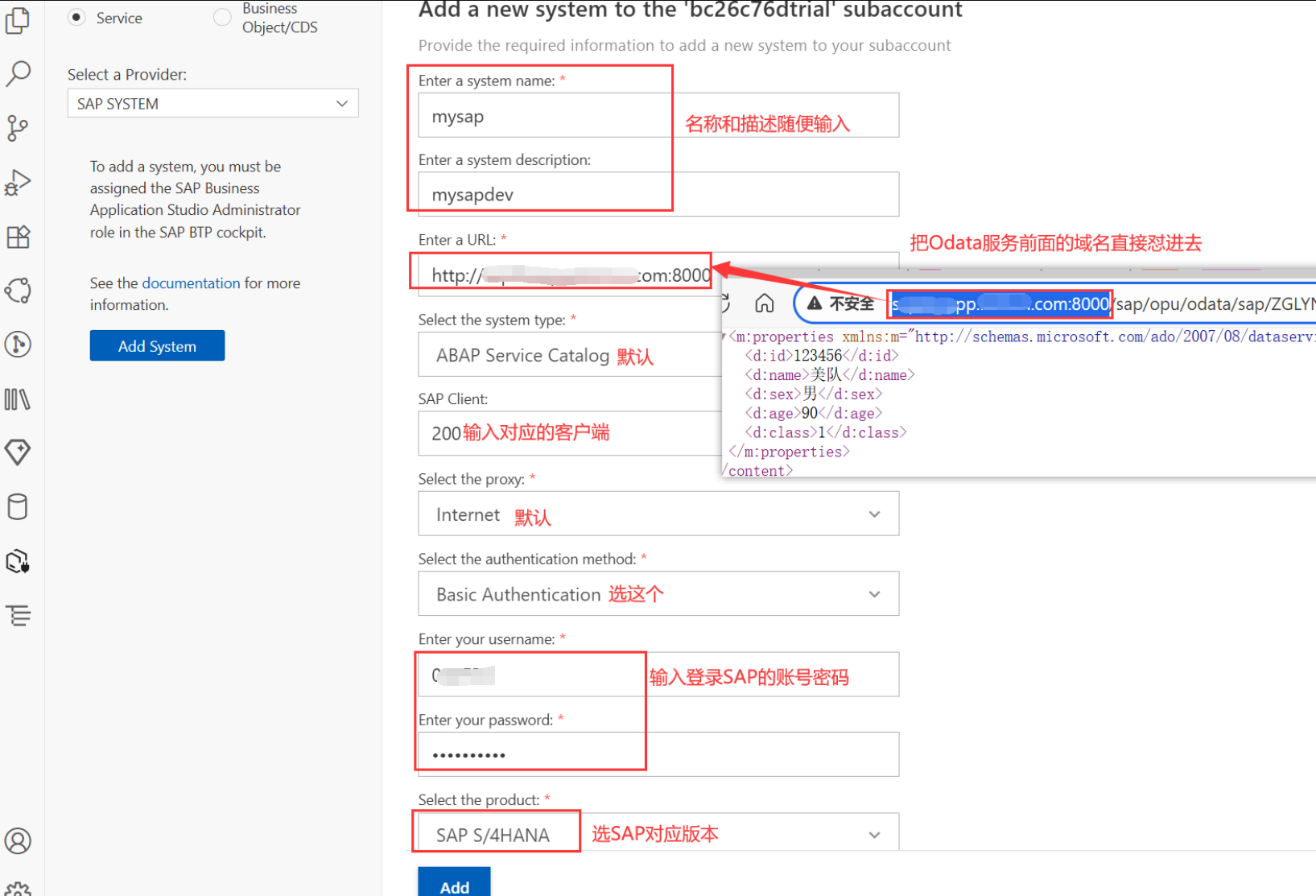The image size is (1316, 896).
Task: Open the ABAP Service Catalog system type dropdown
Action: [570, 354]
